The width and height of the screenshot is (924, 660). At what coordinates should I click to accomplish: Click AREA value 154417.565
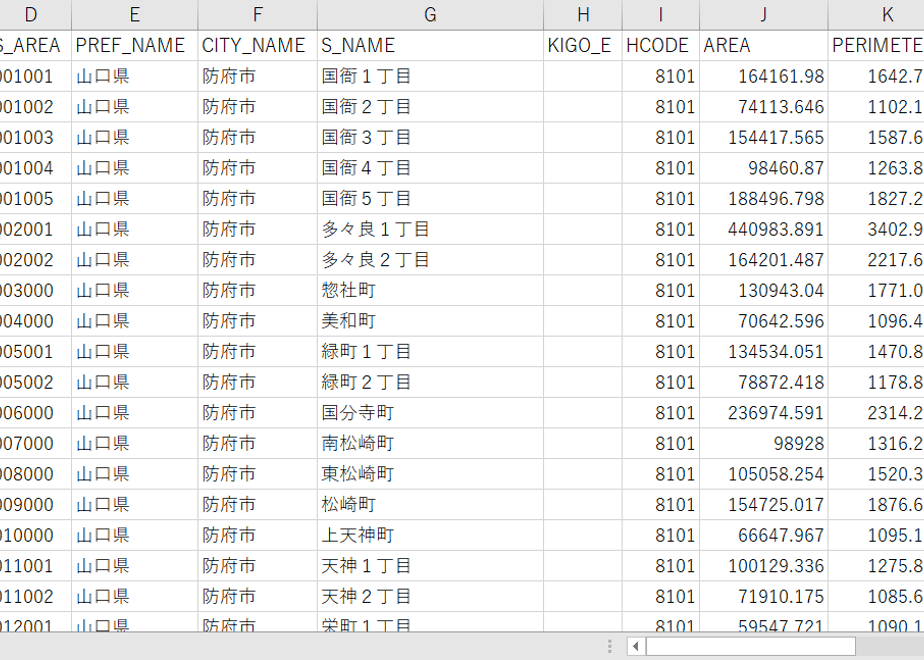coord(764,137)
